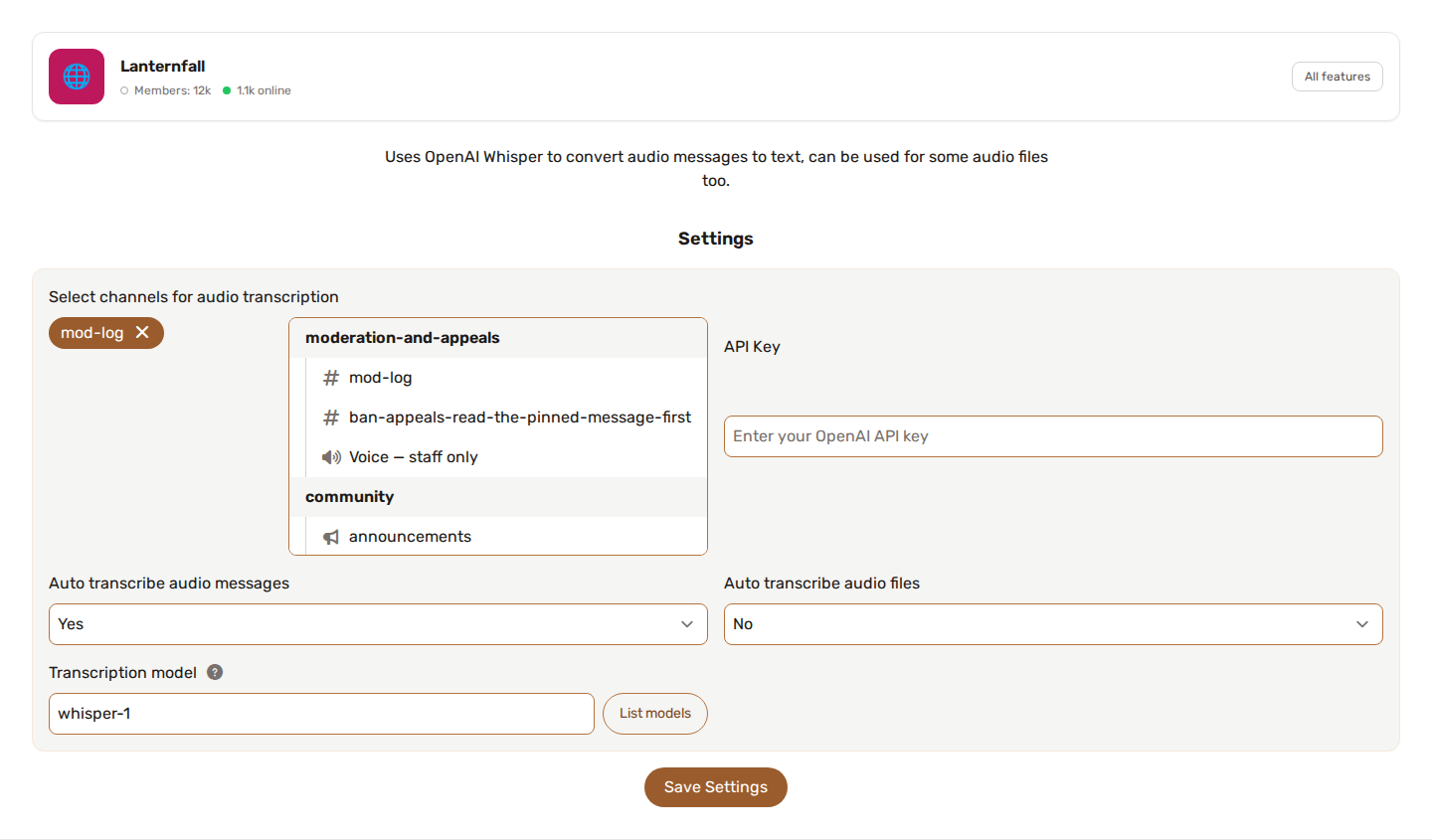Viewport: 1432px width, 840px height.
Task: Click the mod-log chip label
Action: 92,333
